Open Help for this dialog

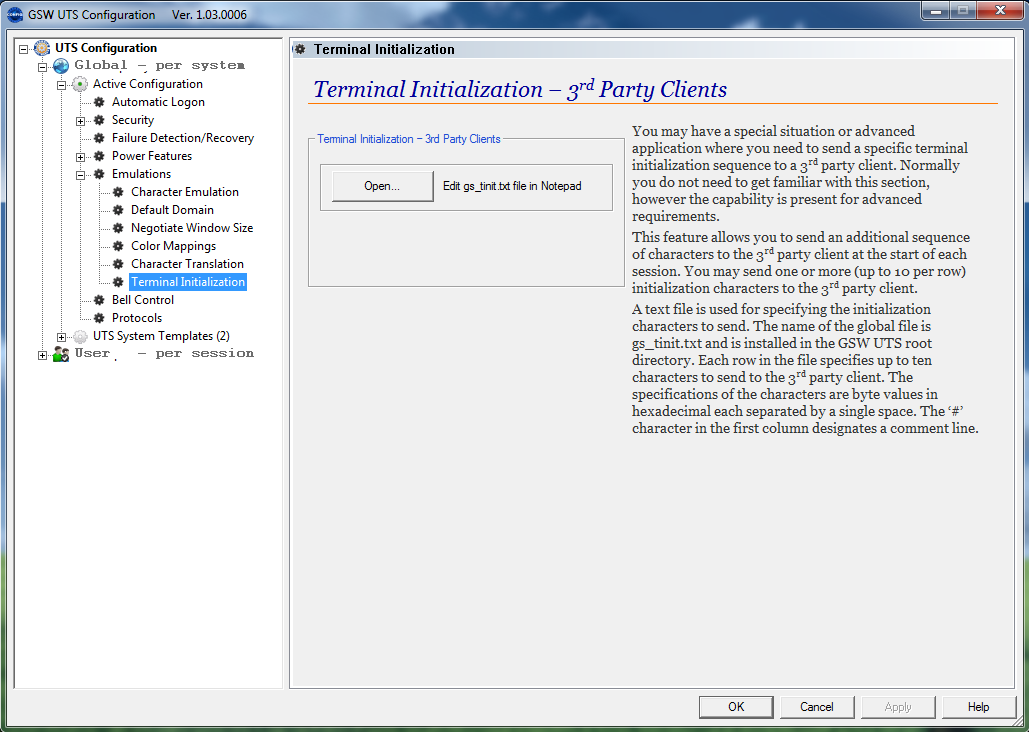[978, 707]
